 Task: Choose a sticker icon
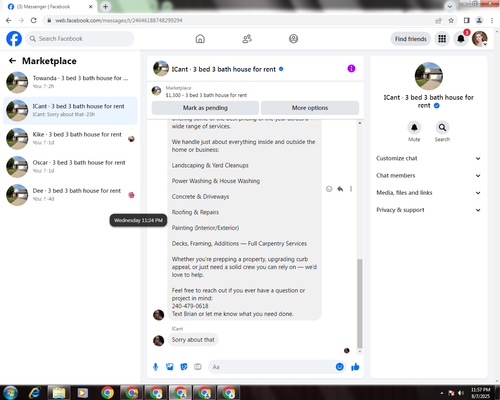pyautogui.click(x=184, y=367)
